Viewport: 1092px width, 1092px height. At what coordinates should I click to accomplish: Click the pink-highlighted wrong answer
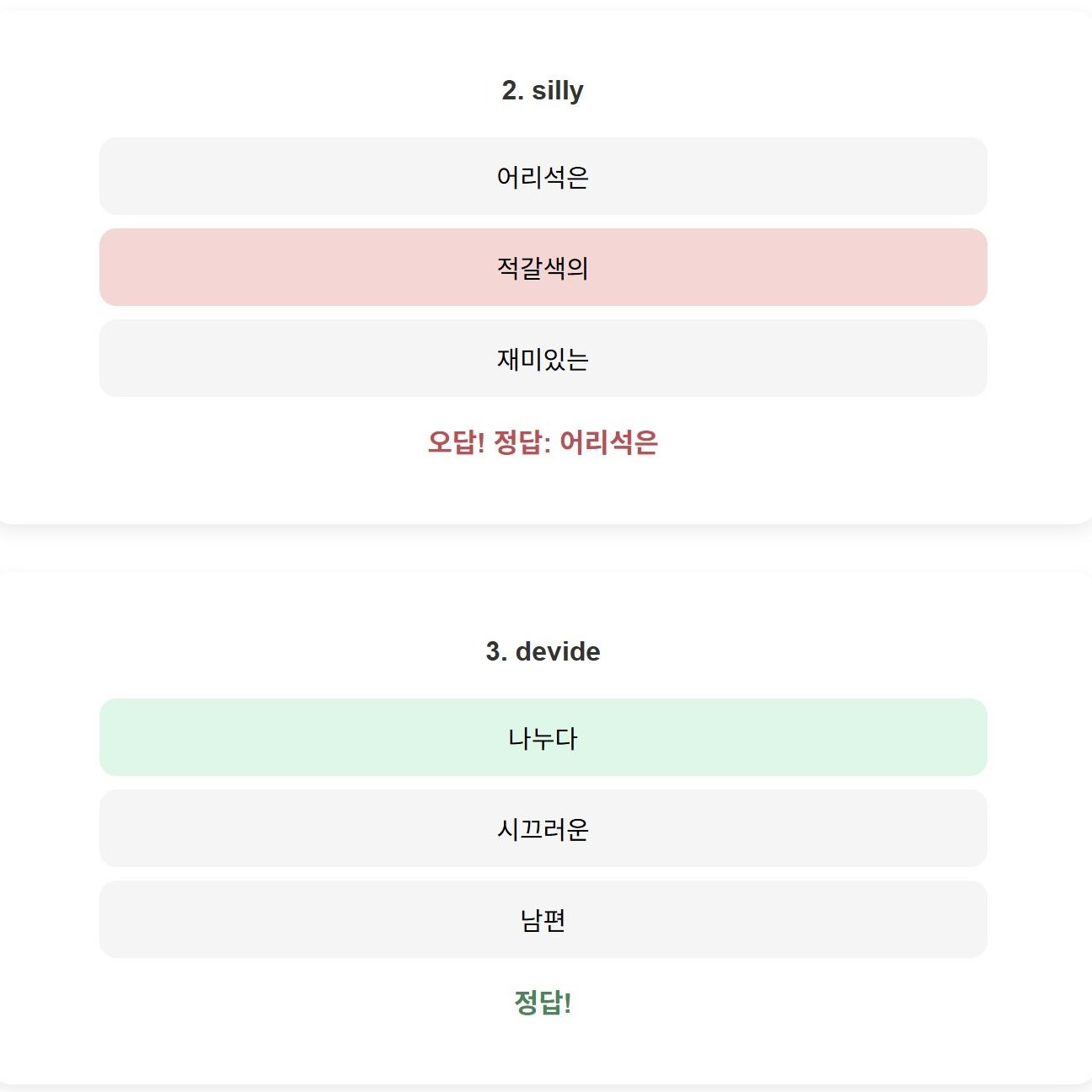click(543, 268)
